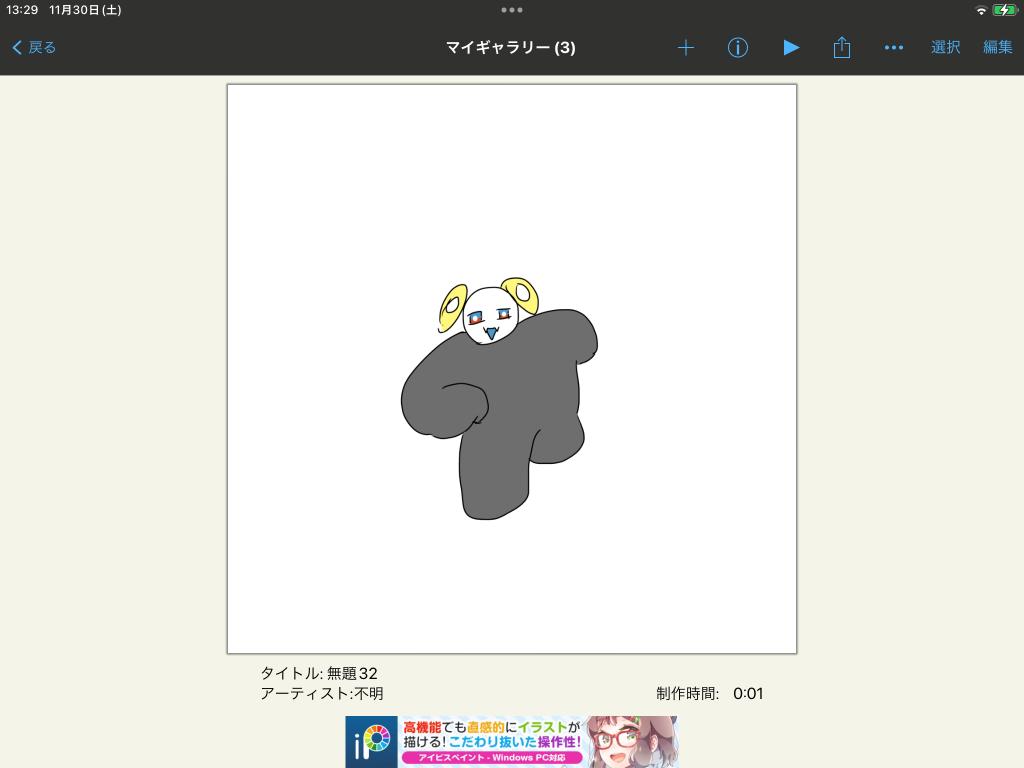Click the ibisPaint logo icon in ad

point(372,743)
